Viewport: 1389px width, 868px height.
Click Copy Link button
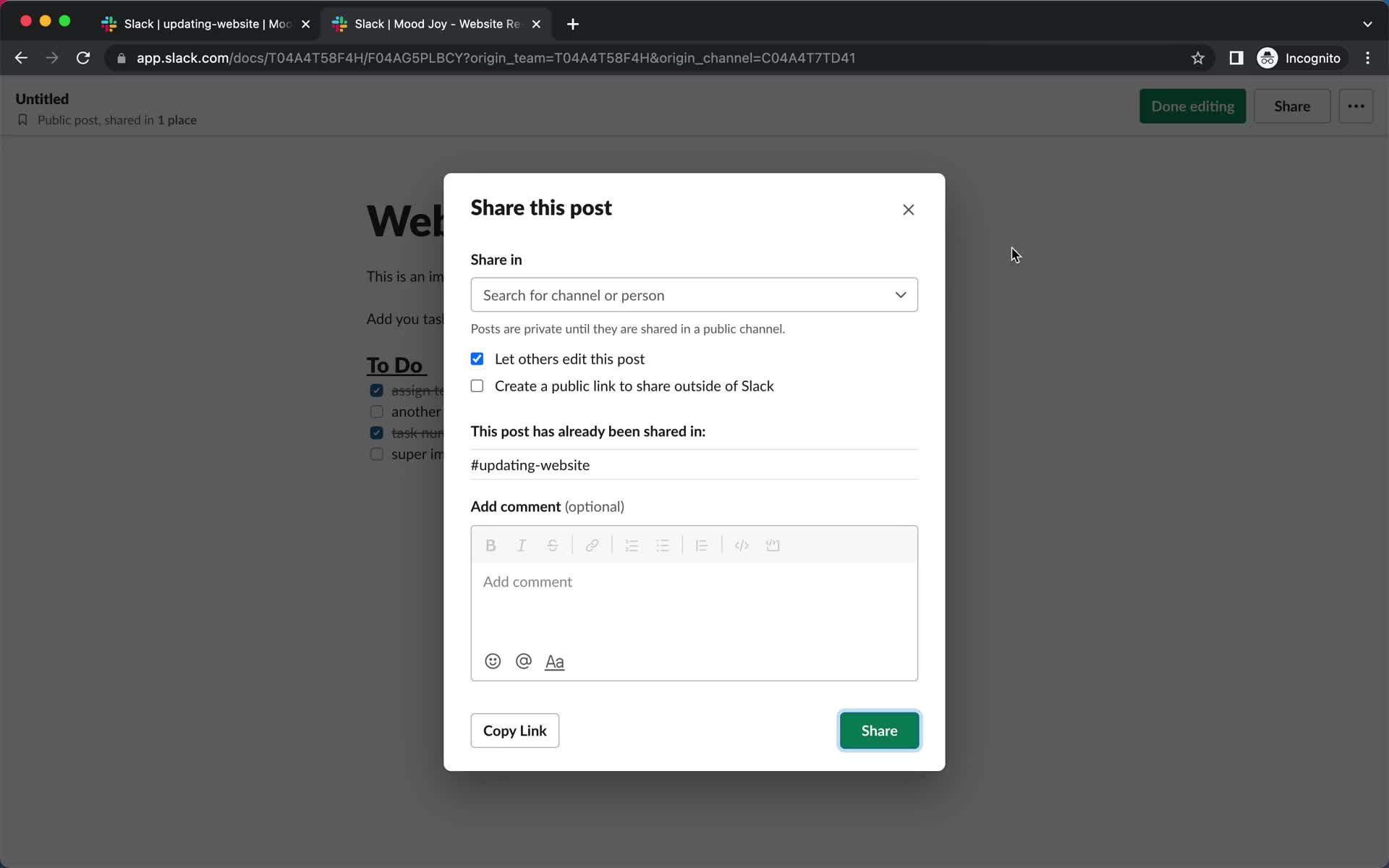515,730
